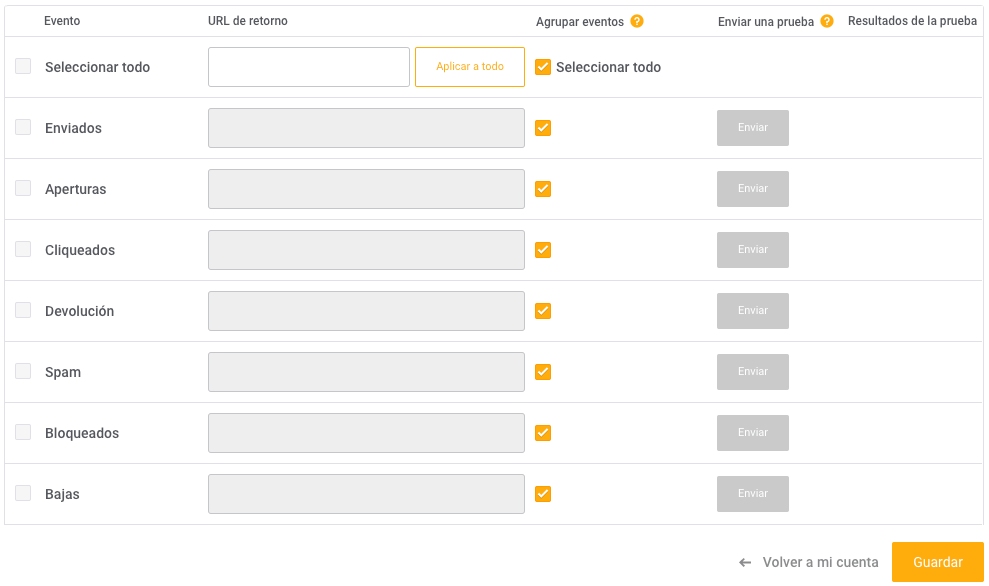Click Enviar test button for Bajas

(x=752, y=494)
